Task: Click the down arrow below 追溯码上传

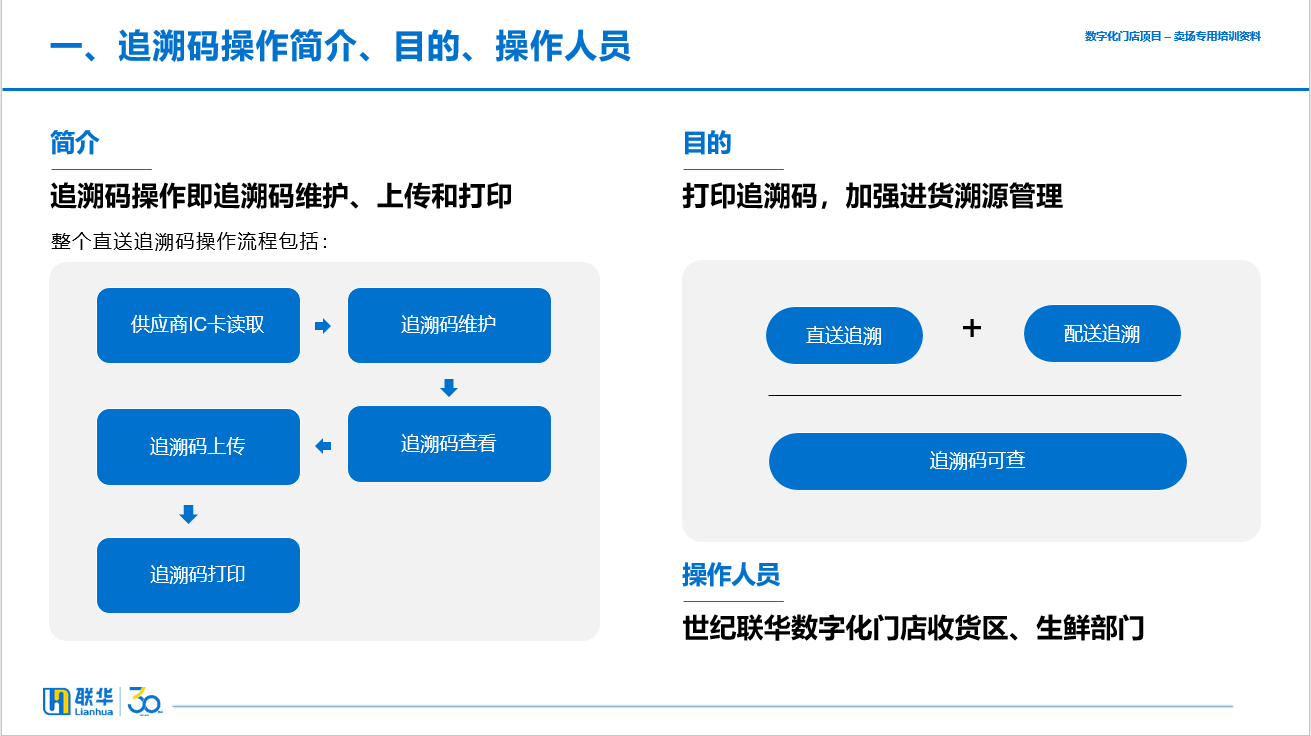Action: pyautogui.click(x=188, y=514)
